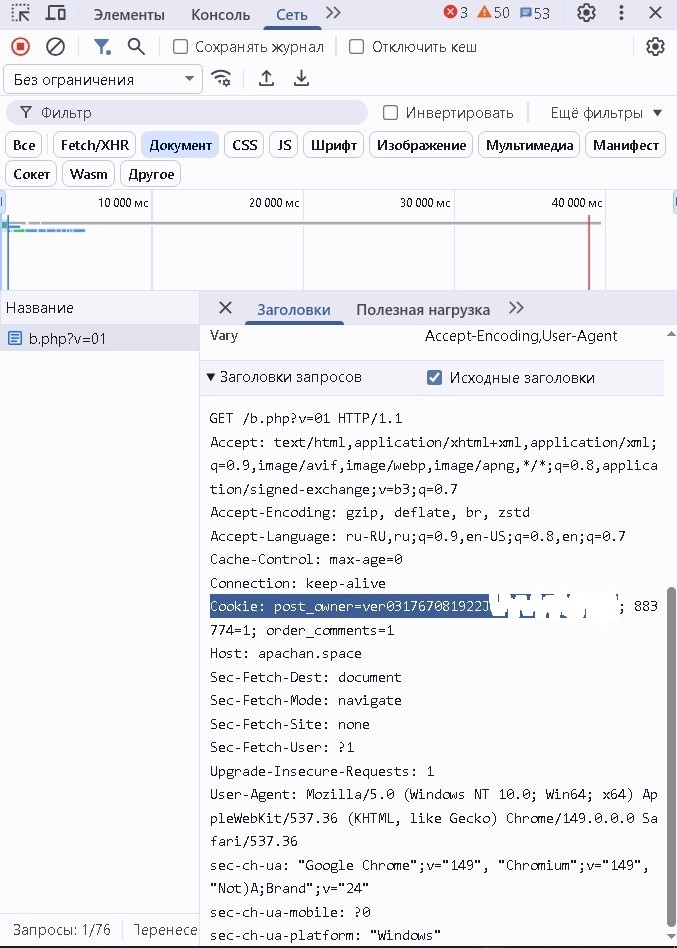Select the Сокет filter chip
This screenshot has width=677, height=948.
coord(31,174)
